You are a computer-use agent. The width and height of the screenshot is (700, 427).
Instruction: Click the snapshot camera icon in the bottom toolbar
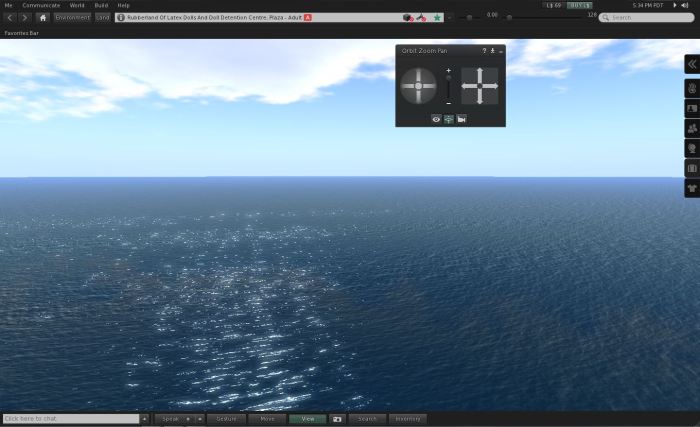click(x=338, y=419)
